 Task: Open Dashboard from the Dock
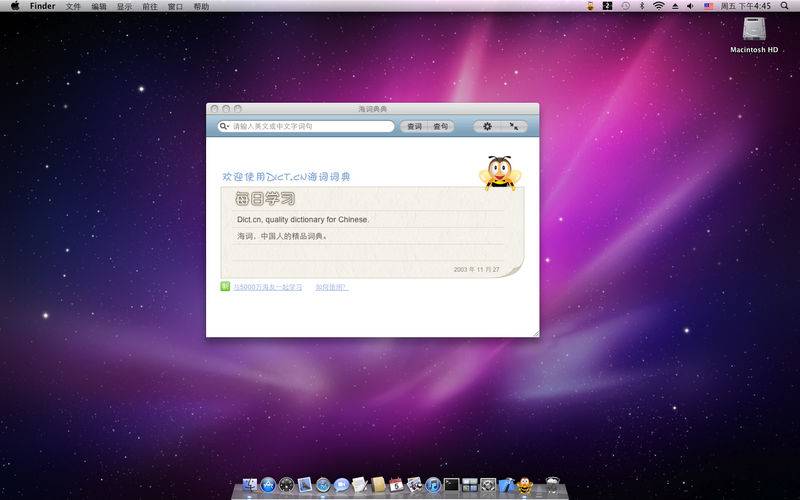(286, 484)
